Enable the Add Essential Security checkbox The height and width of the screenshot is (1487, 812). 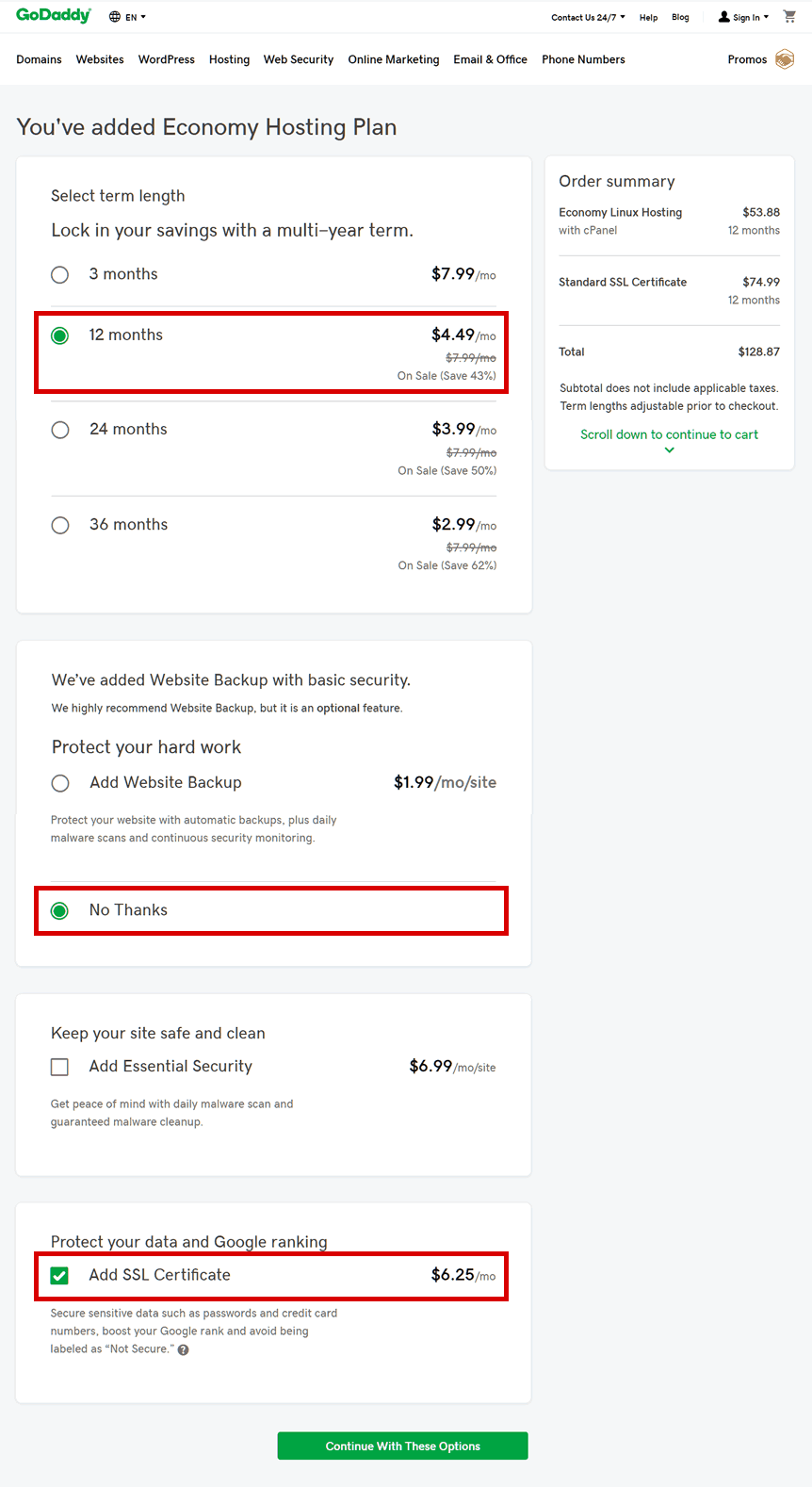pos(59,1067)
